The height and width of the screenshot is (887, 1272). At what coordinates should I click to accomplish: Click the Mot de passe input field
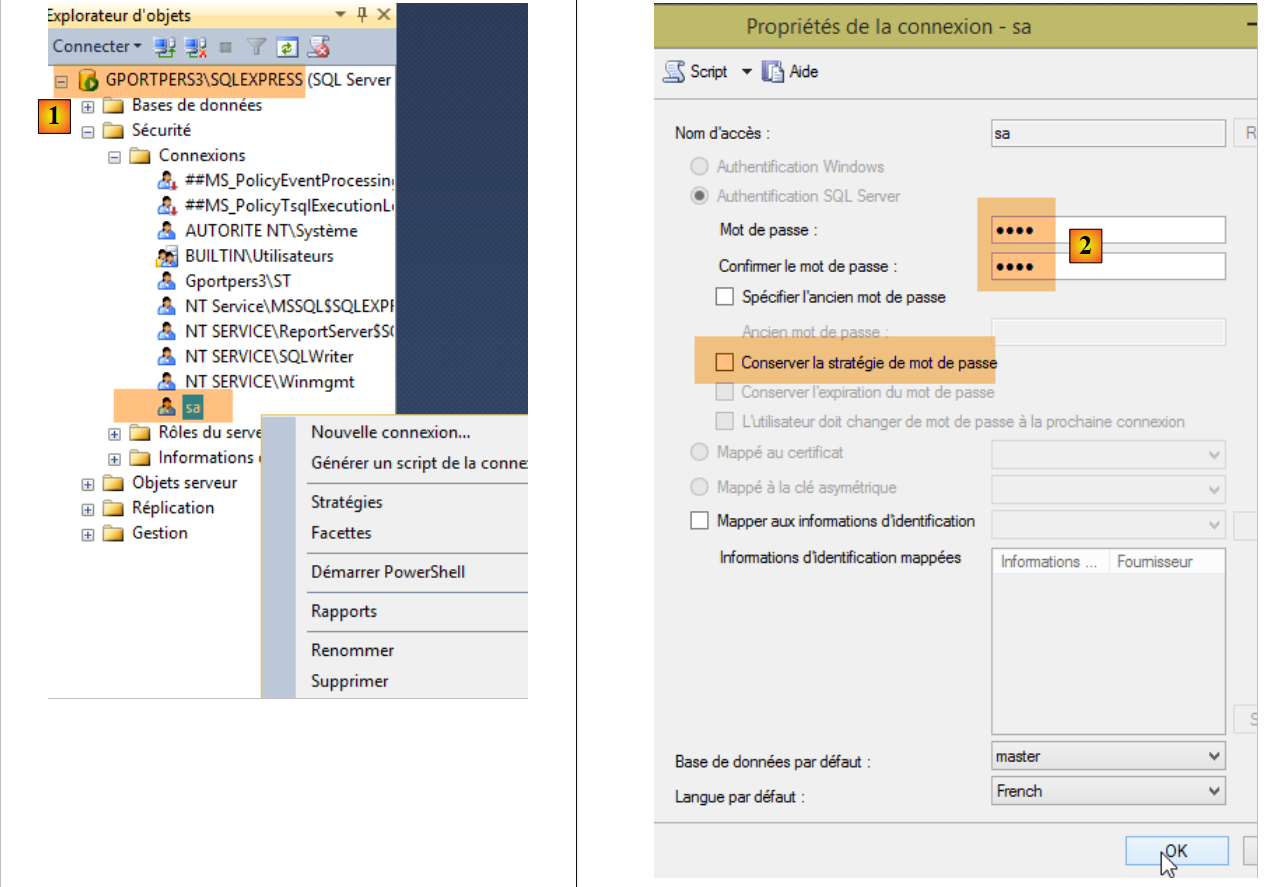pyautogui.click(x=1107, y=230)
